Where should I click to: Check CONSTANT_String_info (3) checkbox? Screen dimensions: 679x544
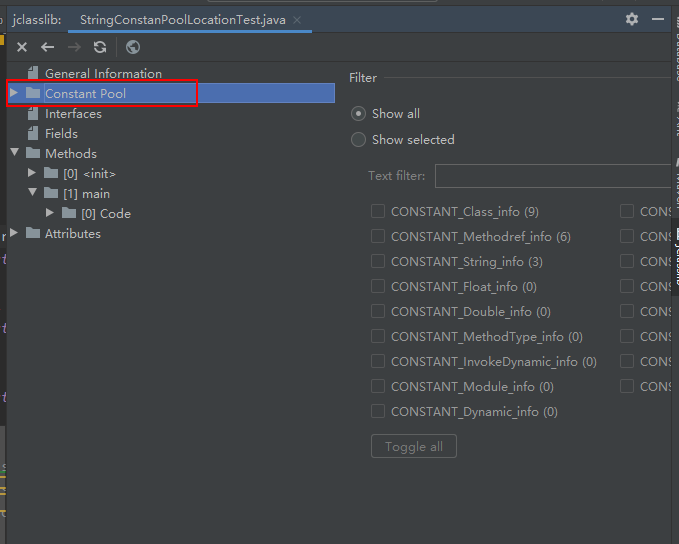point(378,262)
